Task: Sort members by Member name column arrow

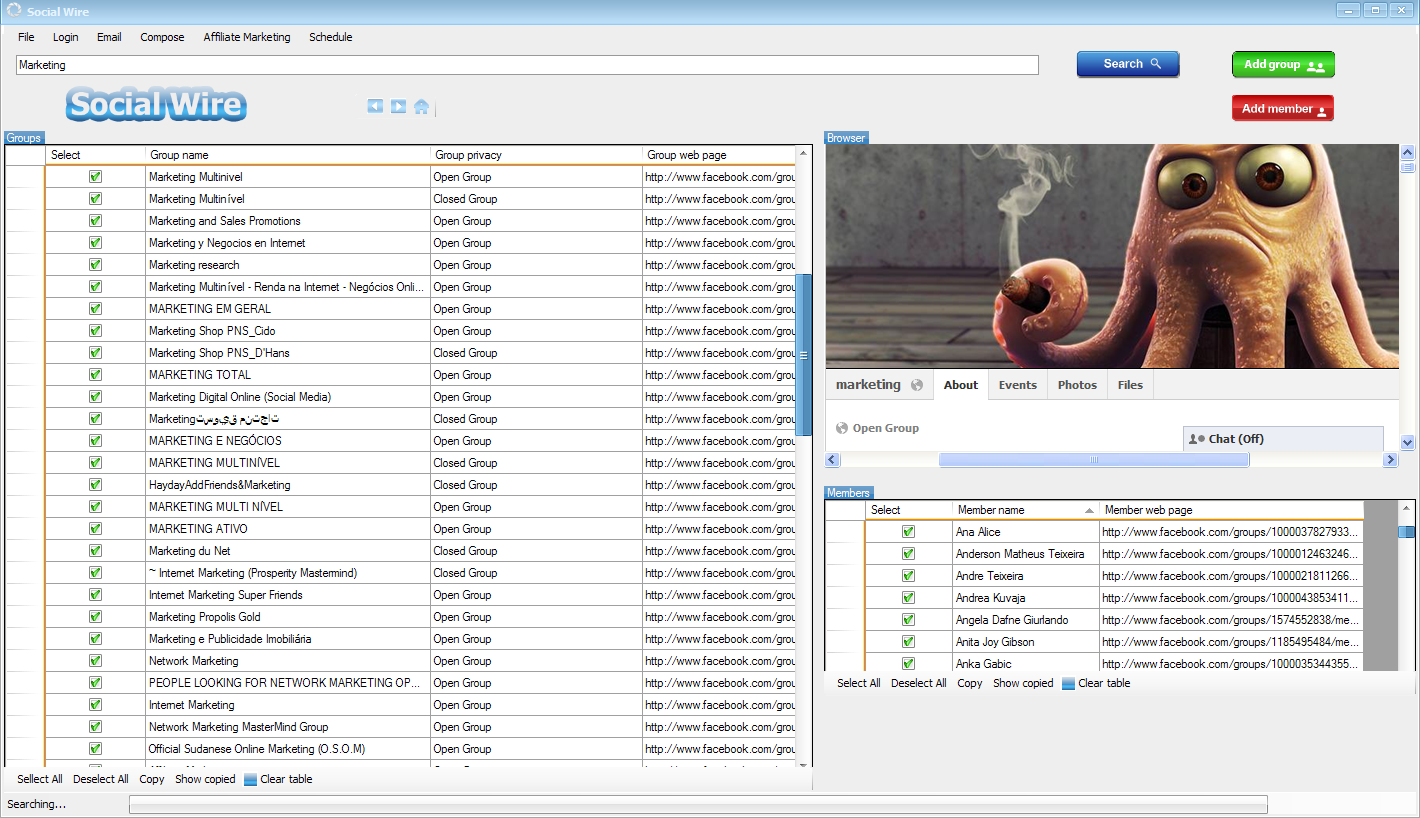Action: (1089, 510)
